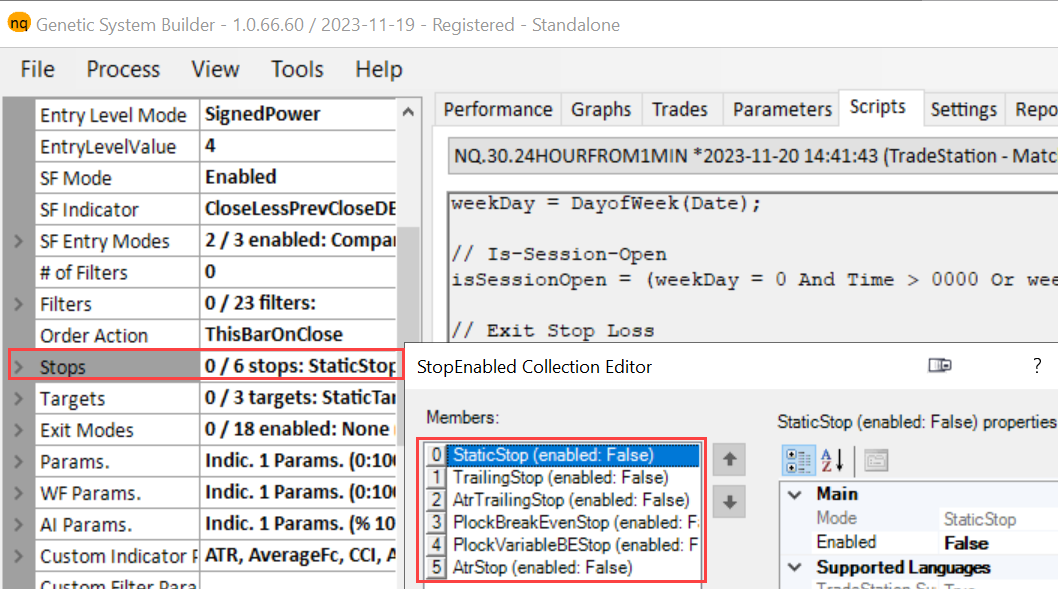Open the Trades tab
The height and width of the screenshot is (589, 1058).
[x=679, y=109]
